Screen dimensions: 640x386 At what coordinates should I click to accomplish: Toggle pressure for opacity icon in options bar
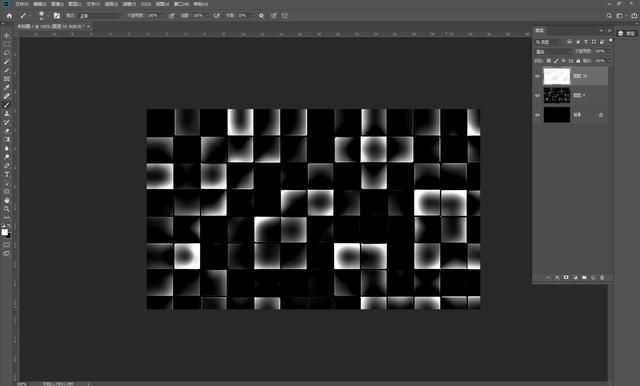click(x=172, y=16)
